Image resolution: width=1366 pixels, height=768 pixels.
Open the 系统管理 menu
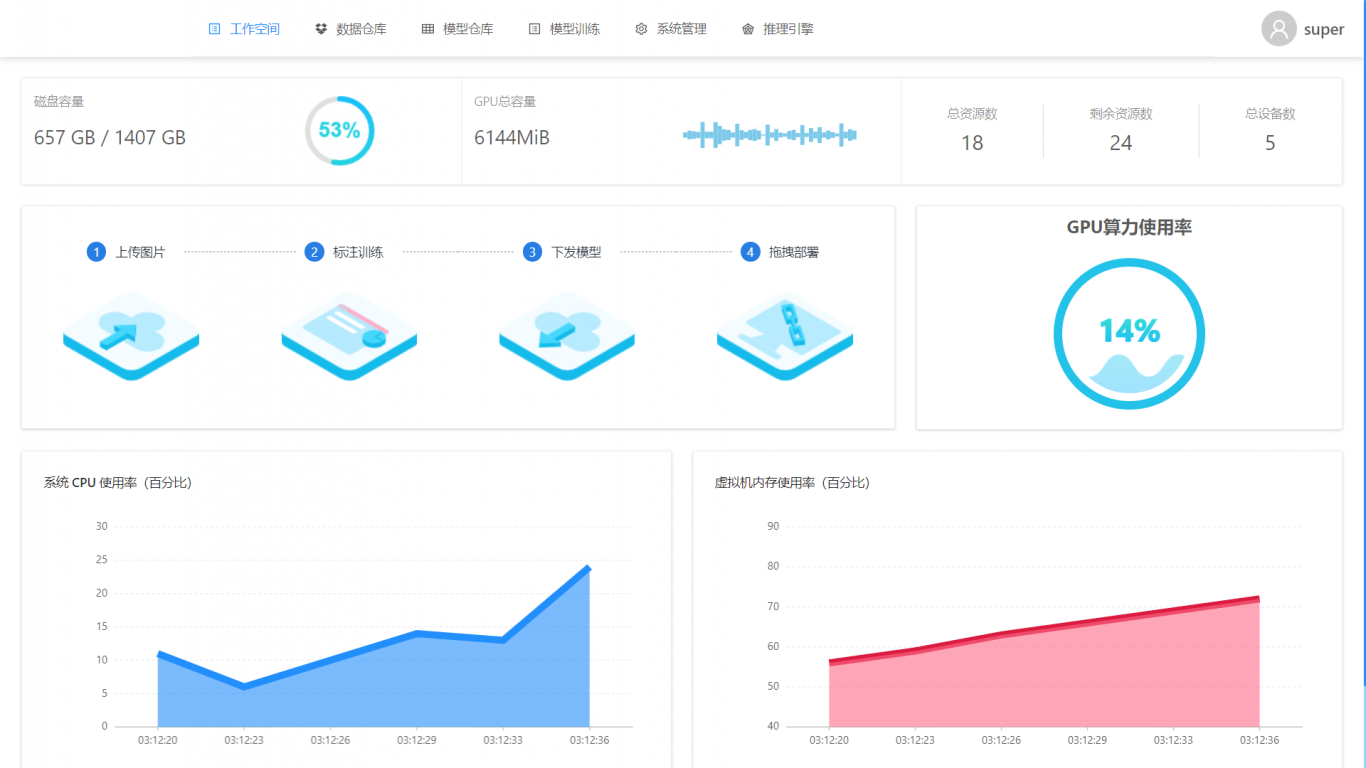671,29
